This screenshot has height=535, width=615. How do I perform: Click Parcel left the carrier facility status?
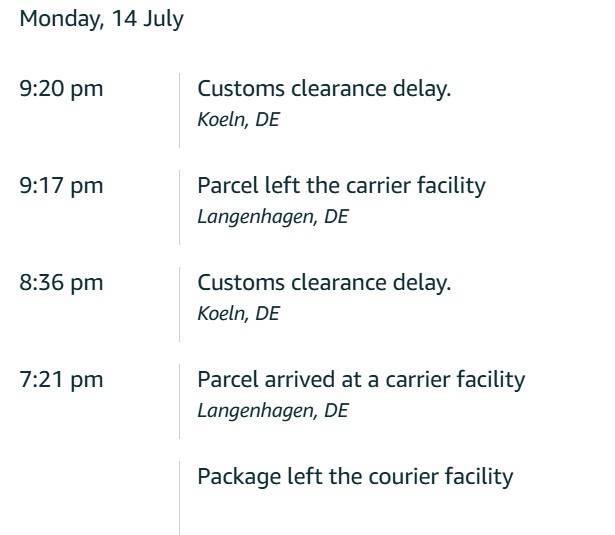pyautogui.click(x=342, y=186)
